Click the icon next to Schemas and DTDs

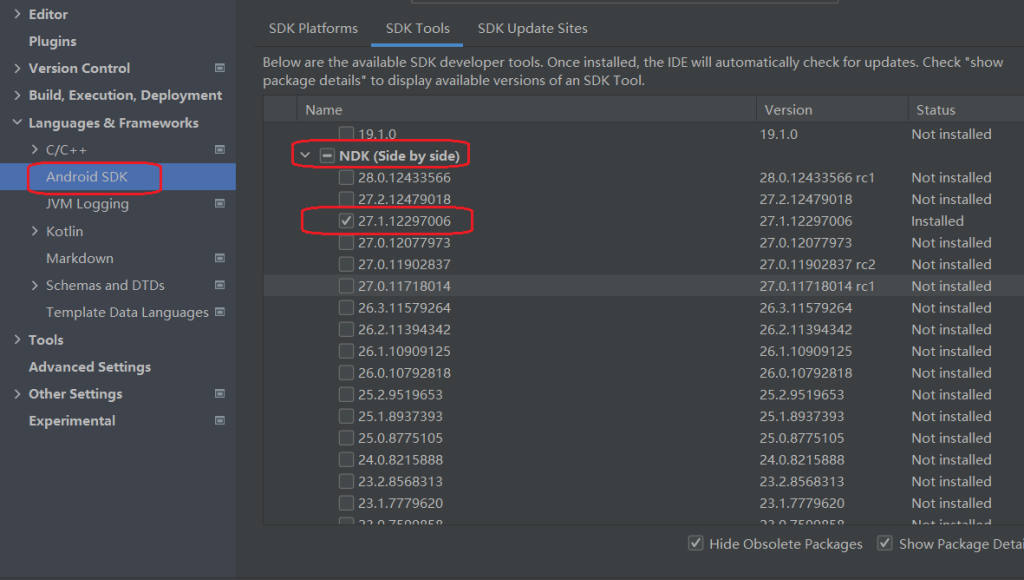coord(220,285)
